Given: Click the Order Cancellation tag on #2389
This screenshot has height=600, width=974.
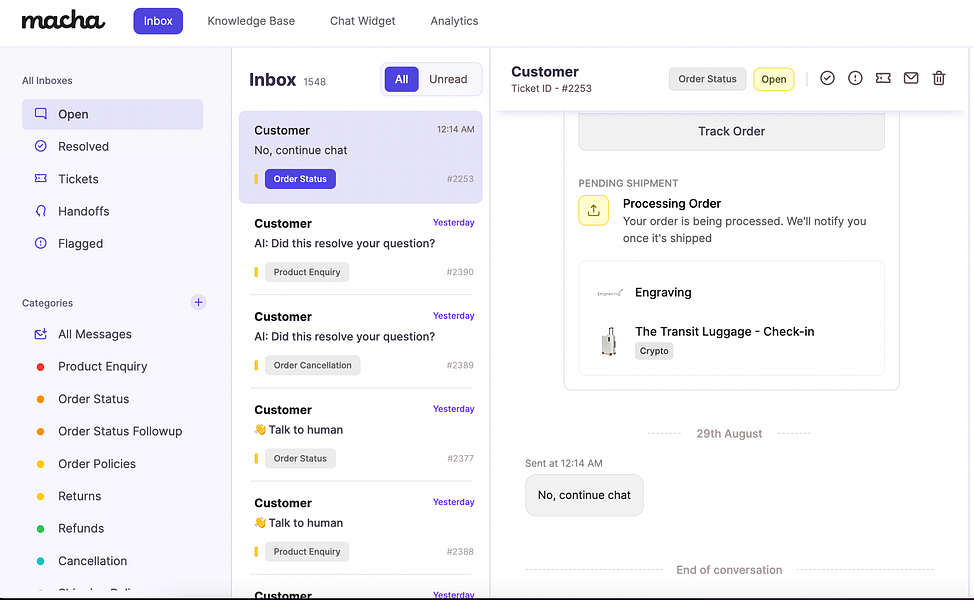Looking at the screenshot, I should 312,365.
